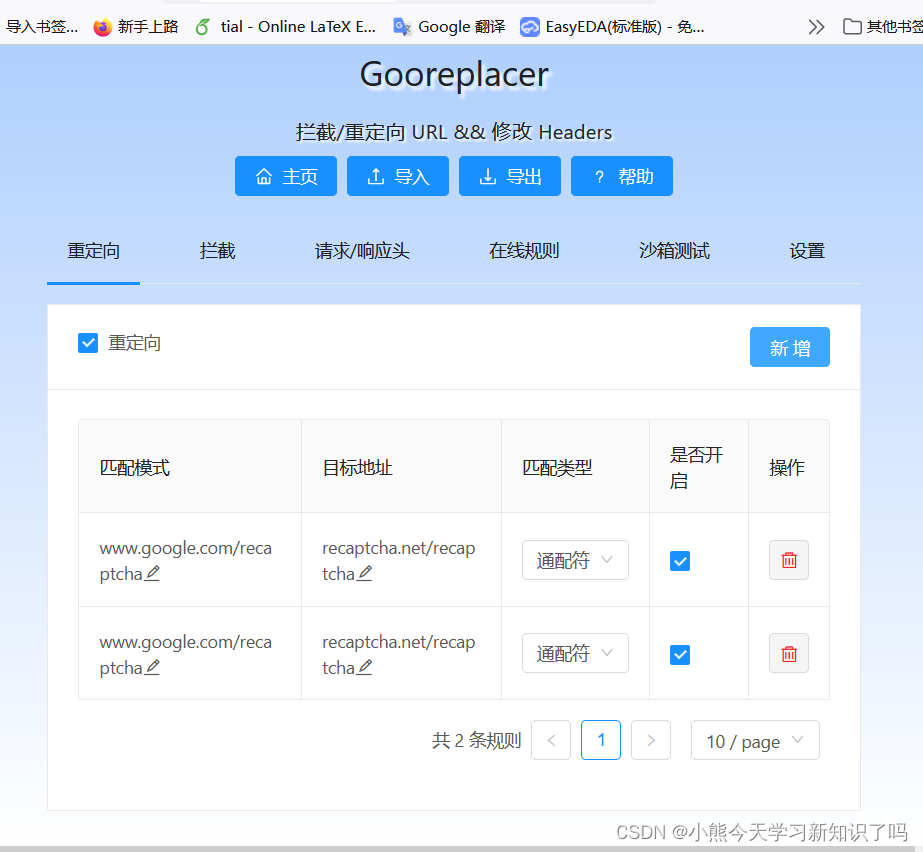Click the Gooreplacer title
The image size is (923, 852).
[x=454, y=75]
